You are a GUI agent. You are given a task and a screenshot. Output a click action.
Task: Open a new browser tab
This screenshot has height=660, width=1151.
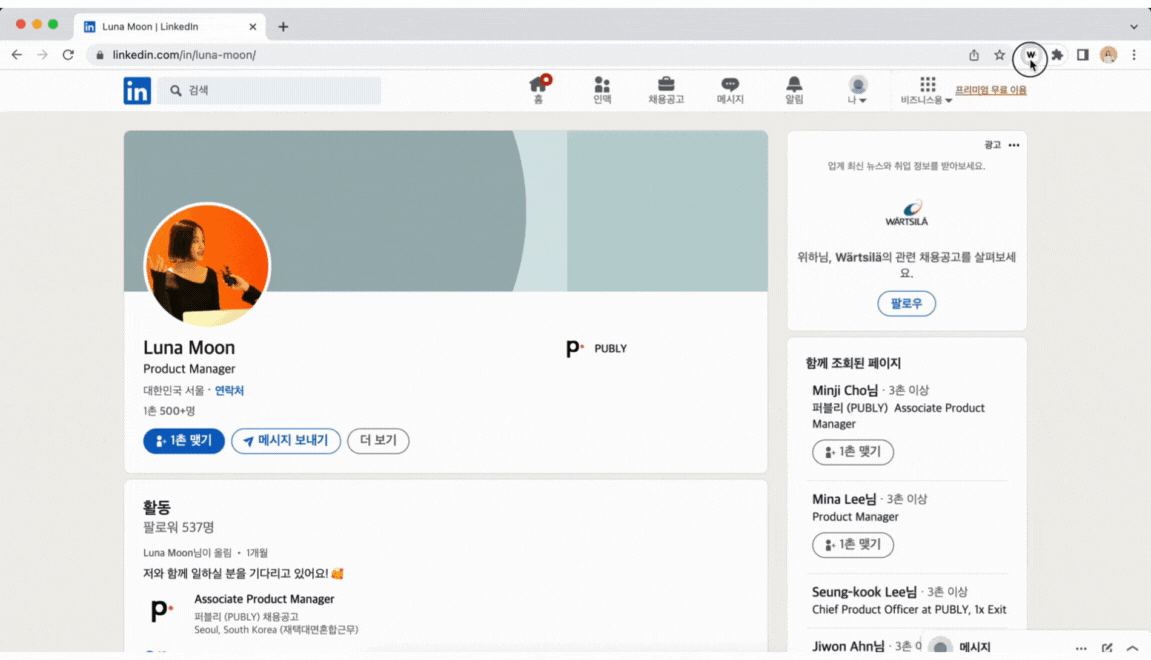(283, 27)
